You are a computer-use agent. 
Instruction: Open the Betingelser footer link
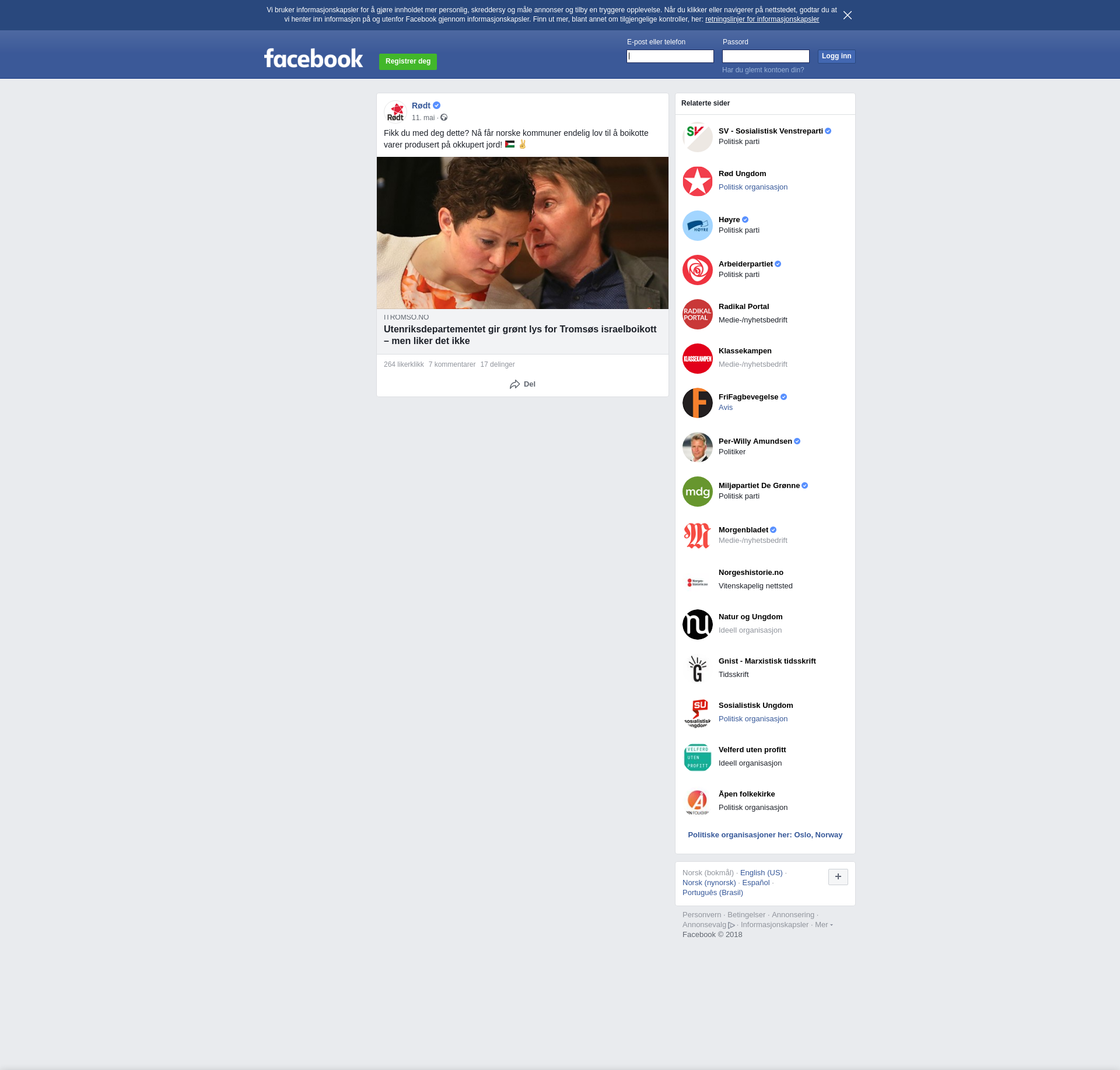coord(746,915)
